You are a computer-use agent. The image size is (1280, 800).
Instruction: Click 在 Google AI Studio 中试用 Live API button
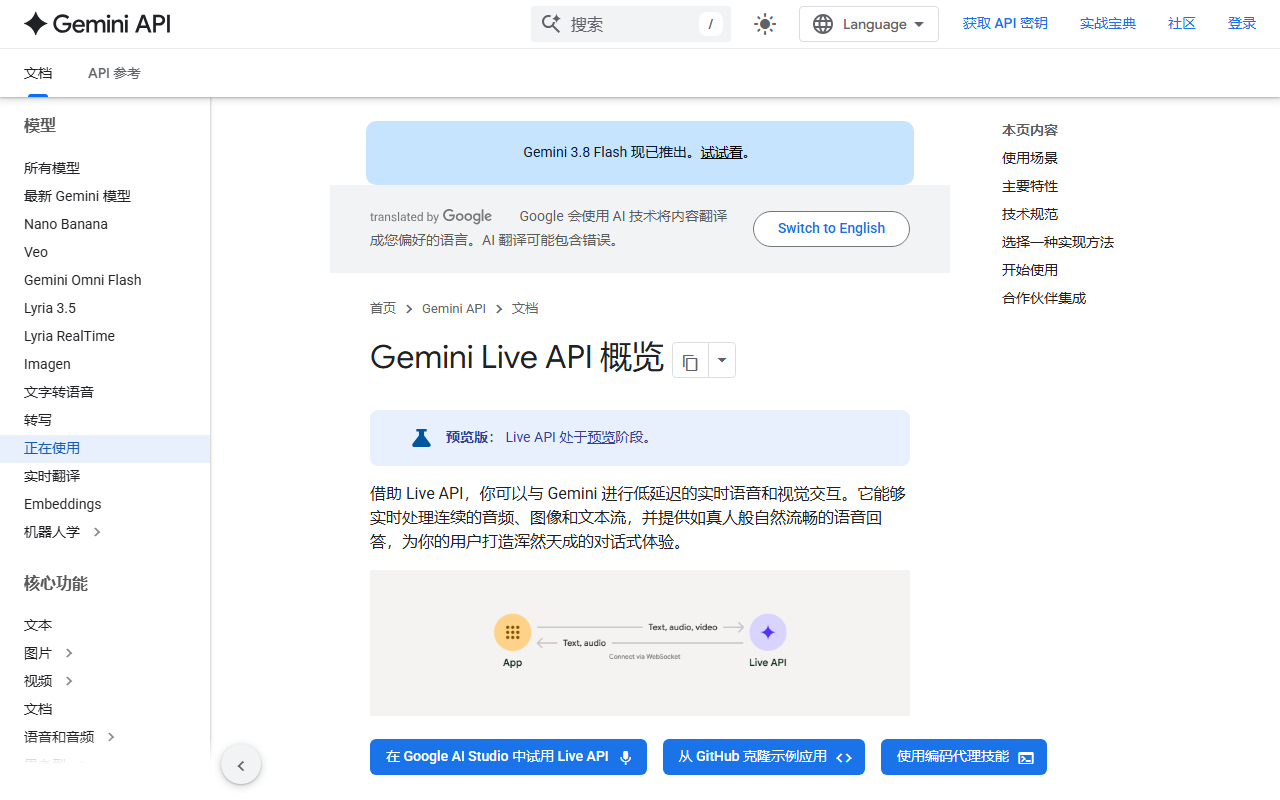coord(508,757)
